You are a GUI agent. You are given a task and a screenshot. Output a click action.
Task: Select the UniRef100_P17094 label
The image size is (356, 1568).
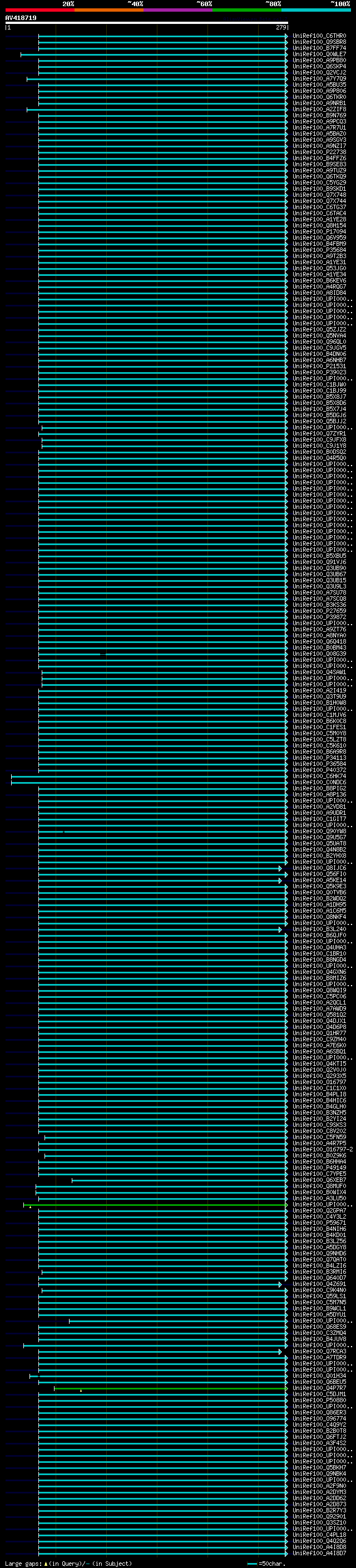click(319, 231)
